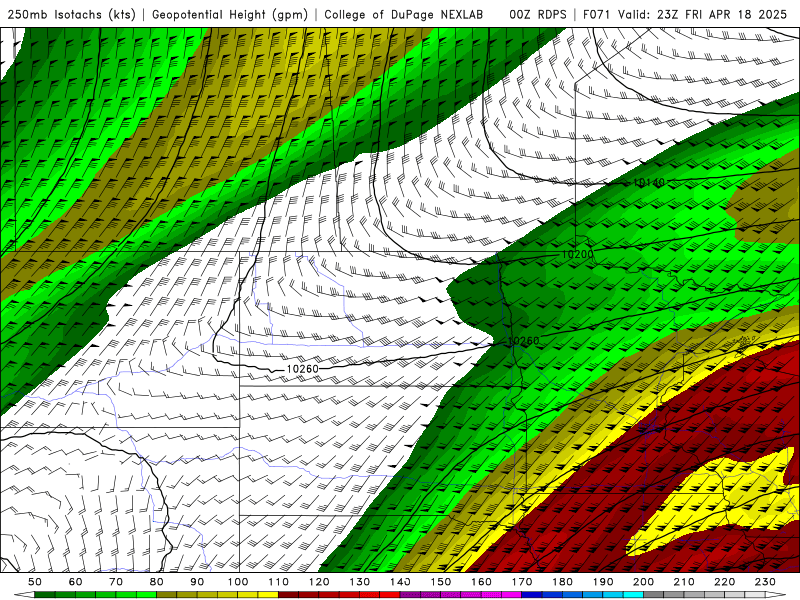800x600 pixels.
Task: Pick the dark blue swatch just above 170
Action: pos(532,595)
